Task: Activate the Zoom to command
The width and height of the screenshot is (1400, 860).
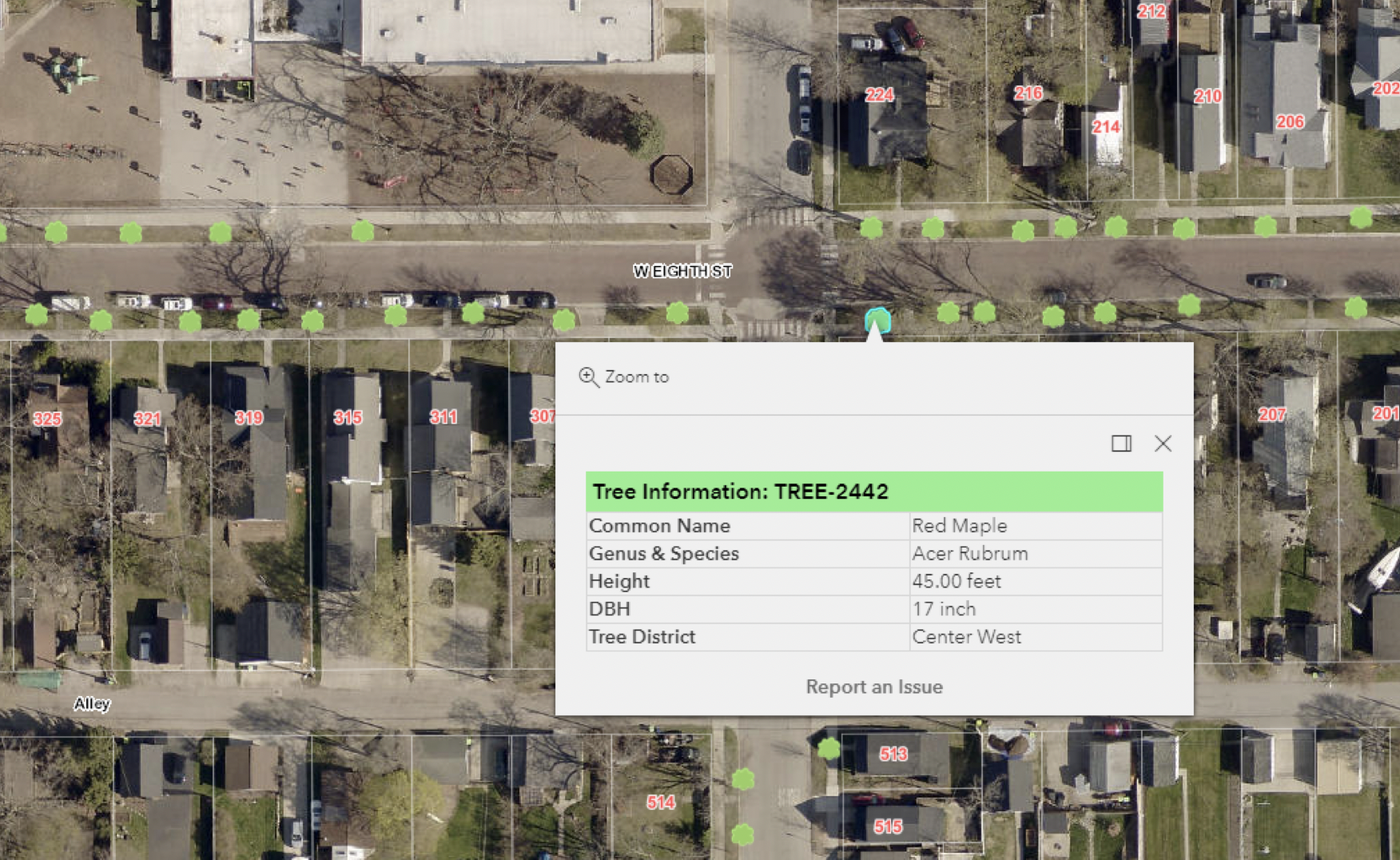Action: [637, 376]
